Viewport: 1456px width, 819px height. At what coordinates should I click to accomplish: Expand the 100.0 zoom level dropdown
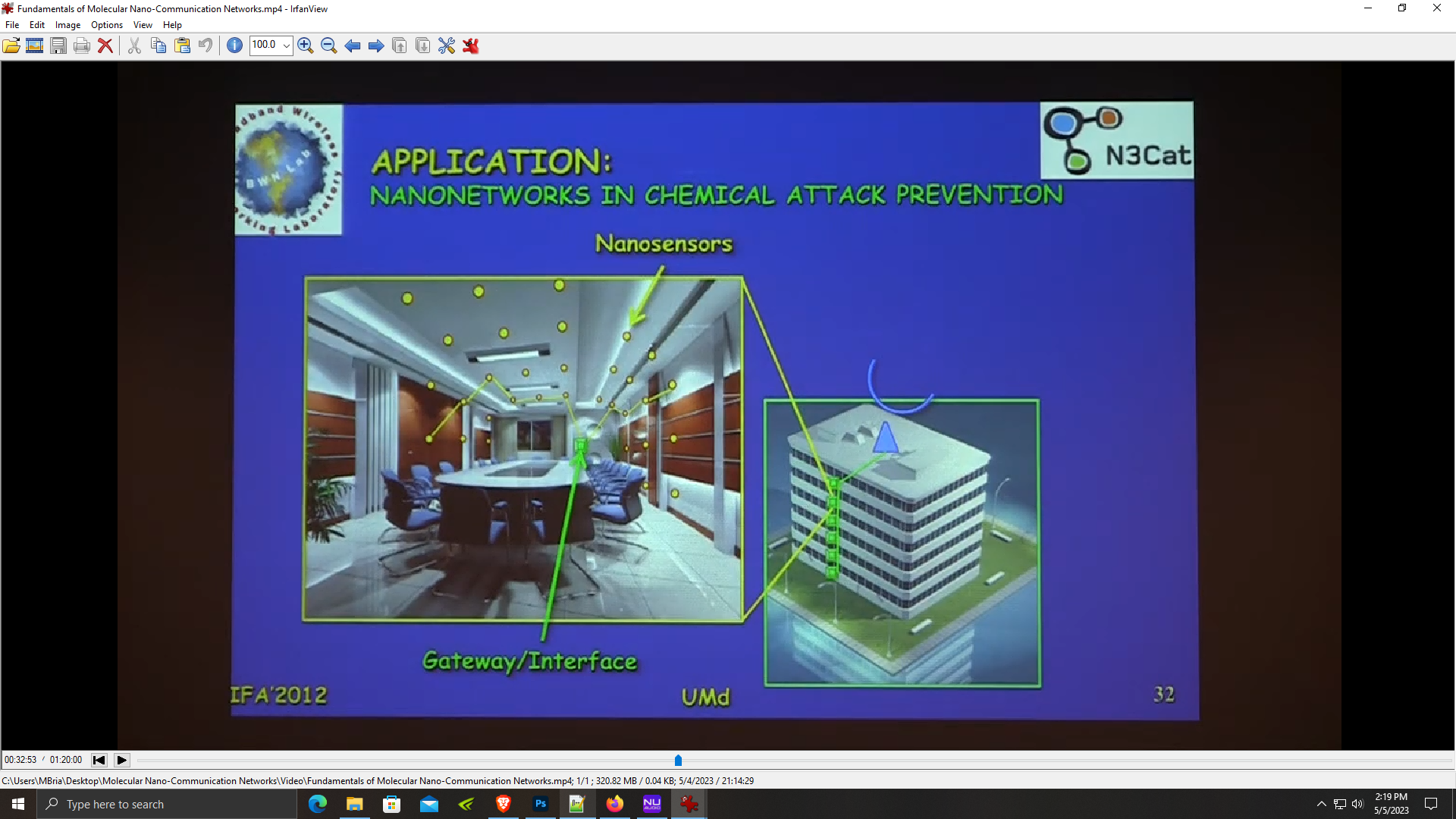coord(287,46)
